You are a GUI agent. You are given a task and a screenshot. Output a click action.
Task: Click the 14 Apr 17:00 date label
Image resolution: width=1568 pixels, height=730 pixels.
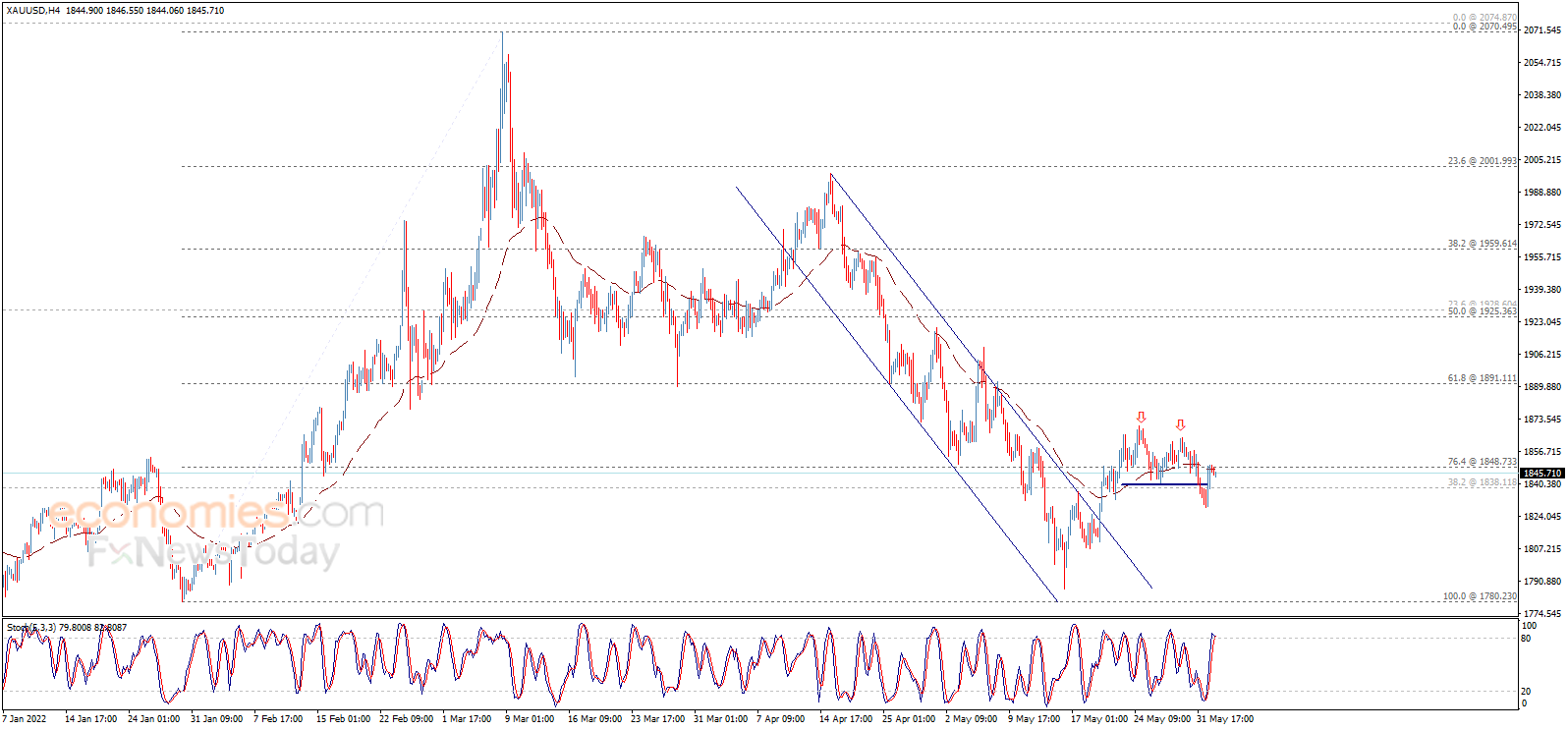[x=845, y=719]
